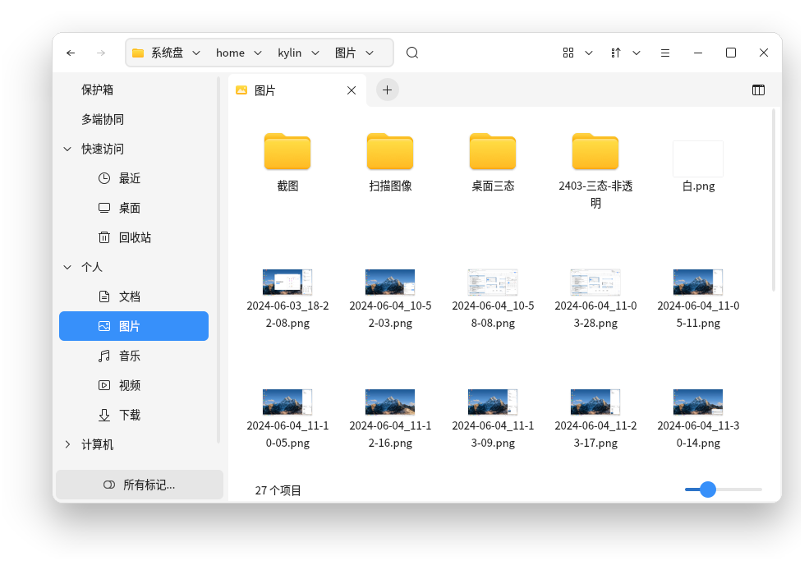
Task: Open 视频 in the sidebar
Action: [133, 385]
